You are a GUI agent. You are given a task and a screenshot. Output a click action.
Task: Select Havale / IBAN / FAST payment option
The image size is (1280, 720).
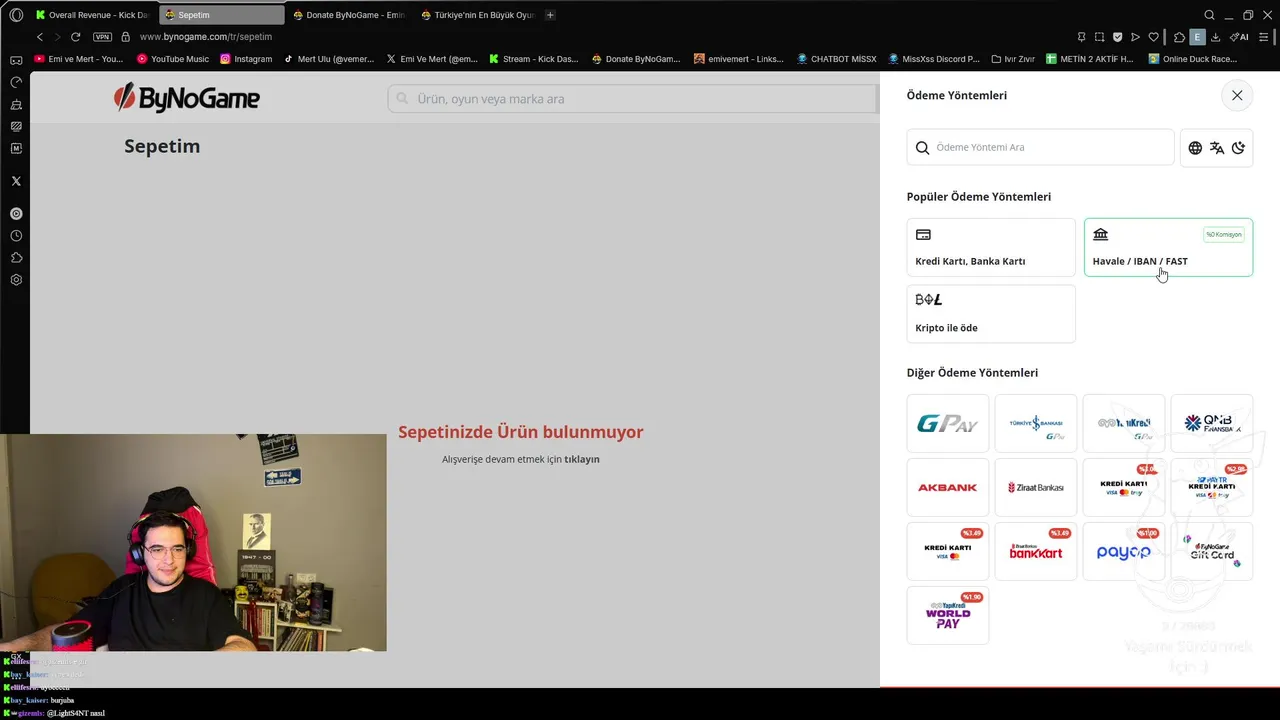click(1168, 247)
